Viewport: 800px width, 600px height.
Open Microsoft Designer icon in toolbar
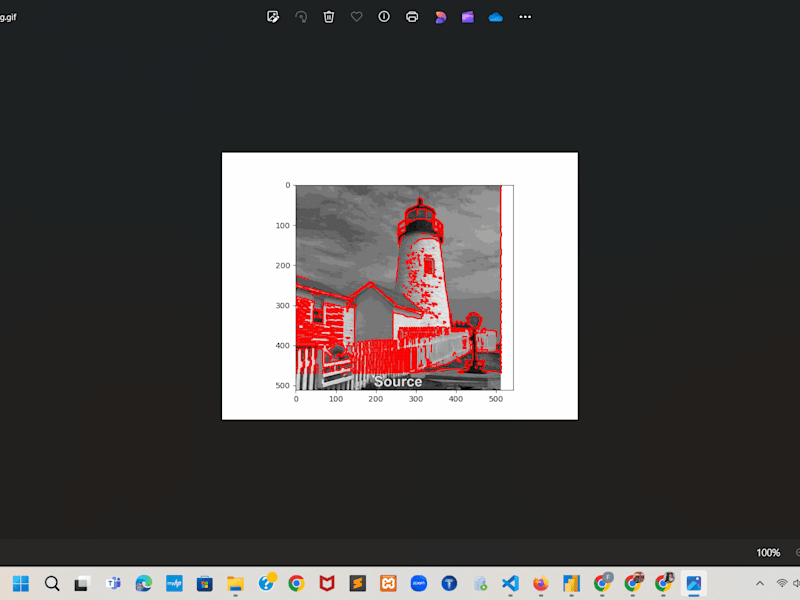pos(440,17)
